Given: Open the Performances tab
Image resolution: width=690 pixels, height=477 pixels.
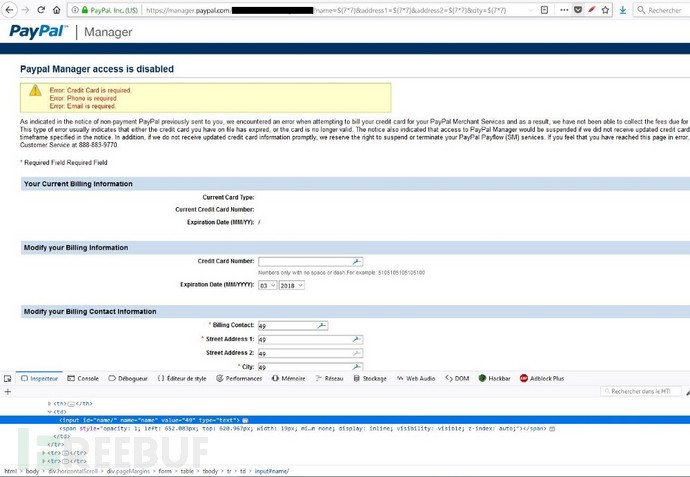Looking at the screenshot, I should click(239, 378).
